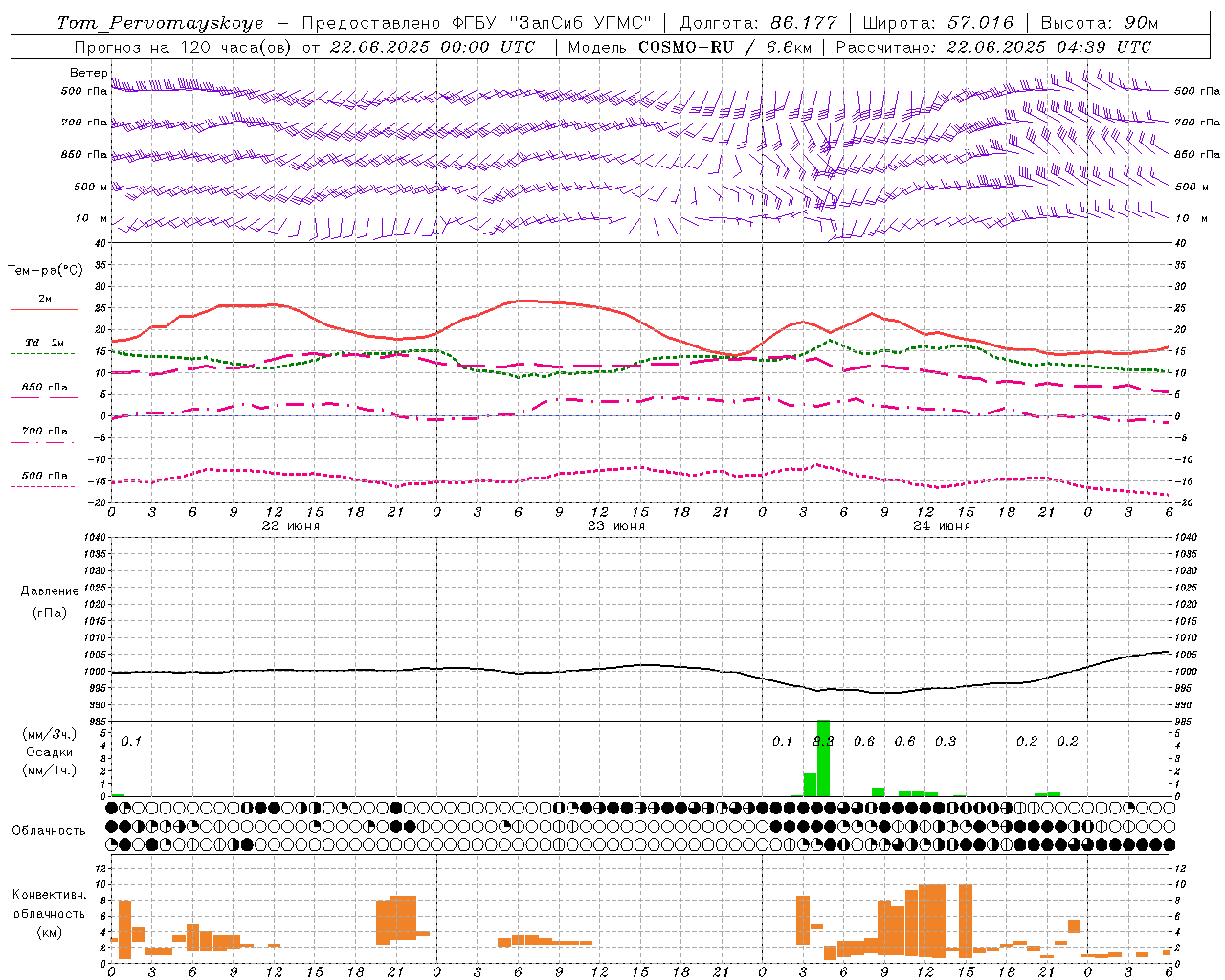This screenshot has width=1225, height=980.
Task: Click the '10 м' wind level label on left
Action: click(92, 218)
